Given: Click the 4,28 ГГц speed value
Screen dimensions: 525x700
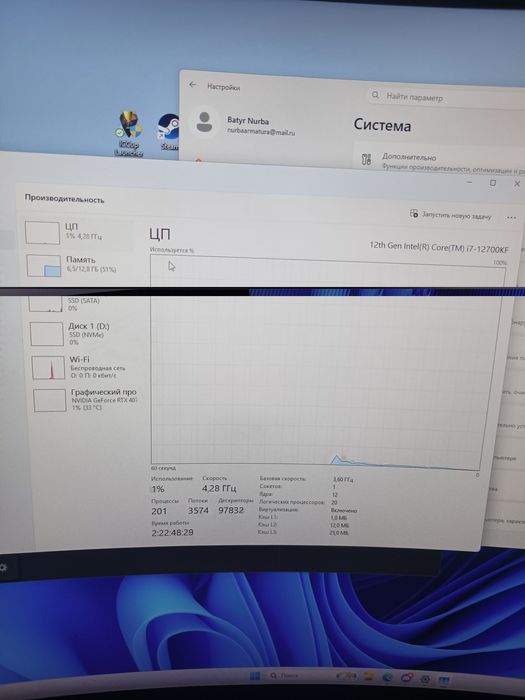Looking at the screenshot, I should coord(219,488).
